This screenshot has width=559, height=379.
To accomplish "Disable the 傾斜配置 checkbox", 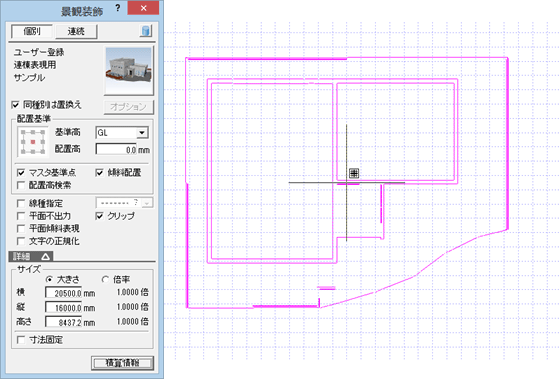I will 99,173.
